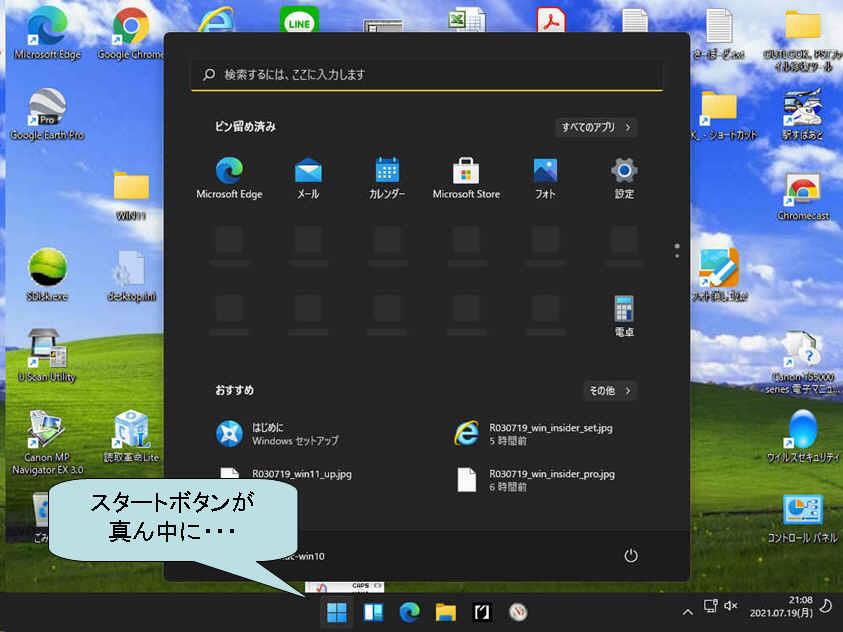Open 設定 from the pinned apps
843x632 pixels.
coord(624,178)
